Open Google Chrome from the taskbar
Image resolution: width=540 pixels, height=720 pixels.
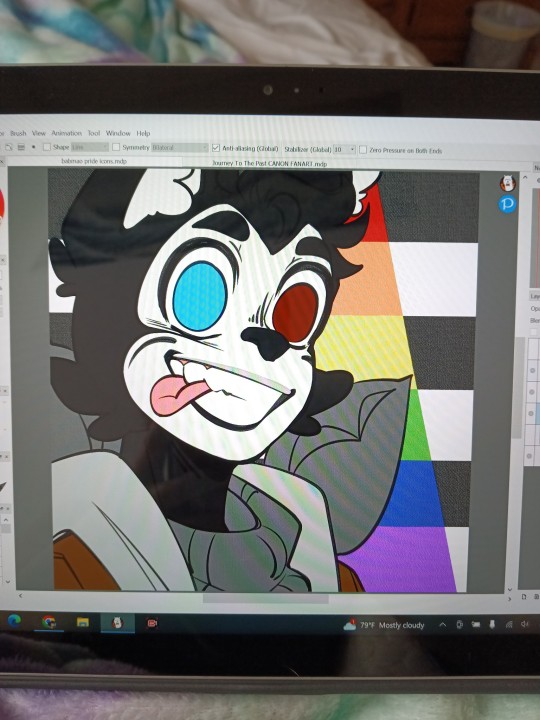[49, 622]
